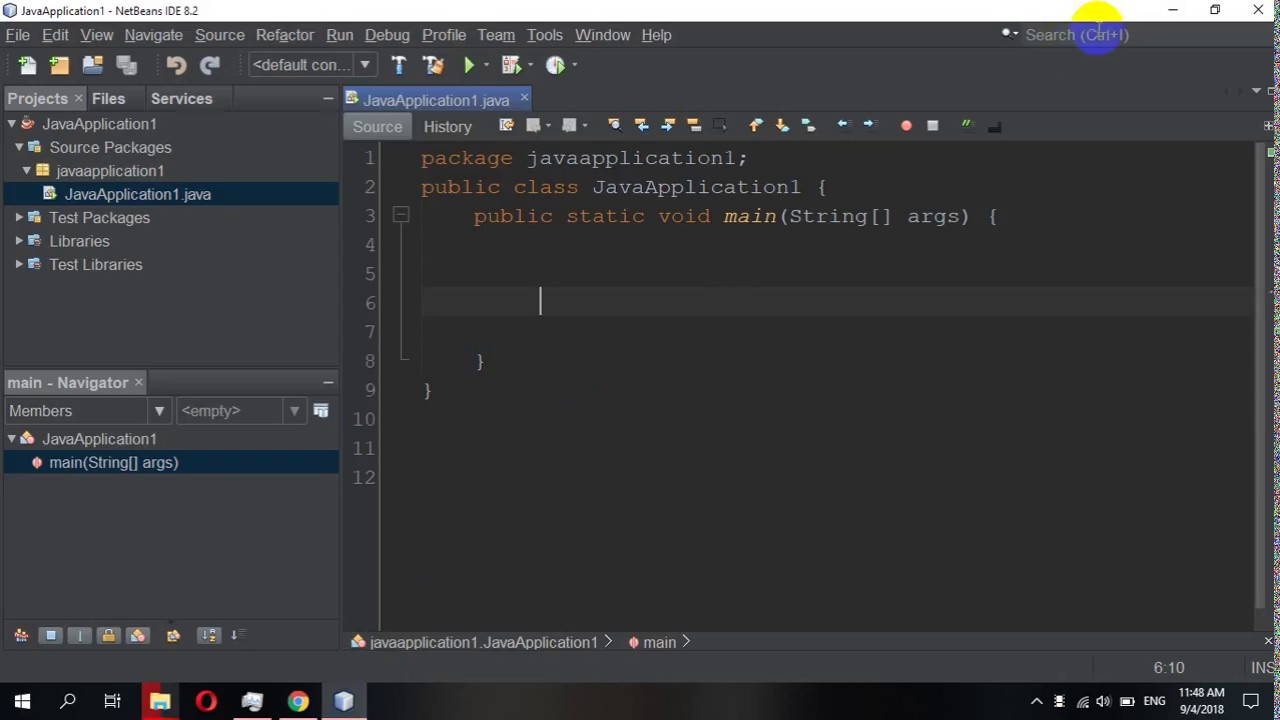This screenshot has height=720, width=1280.
Task: Toggle Show Non-Public Members lock in Navigator
Action: point(109,635)
